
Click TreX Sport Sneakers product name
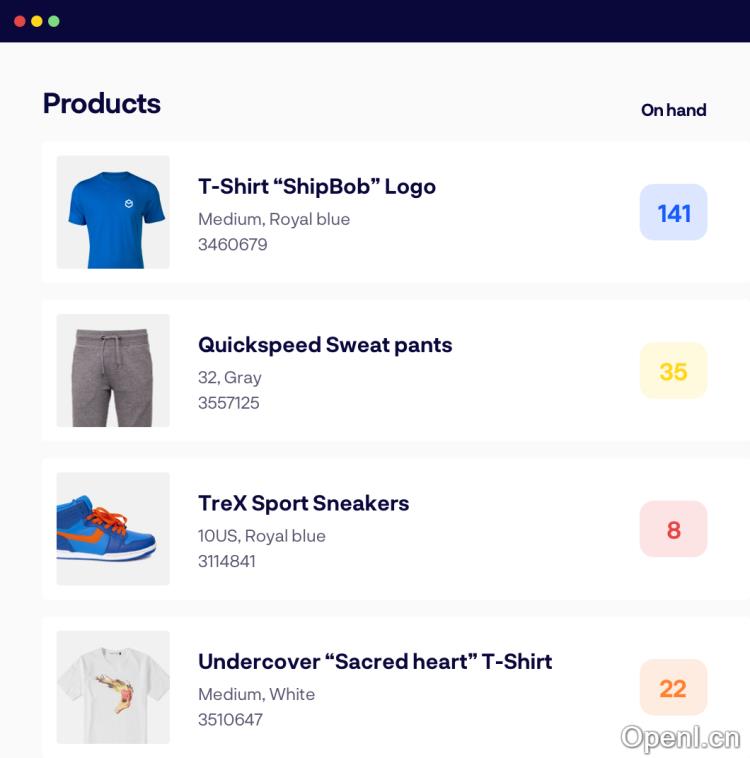click(303, 504)
